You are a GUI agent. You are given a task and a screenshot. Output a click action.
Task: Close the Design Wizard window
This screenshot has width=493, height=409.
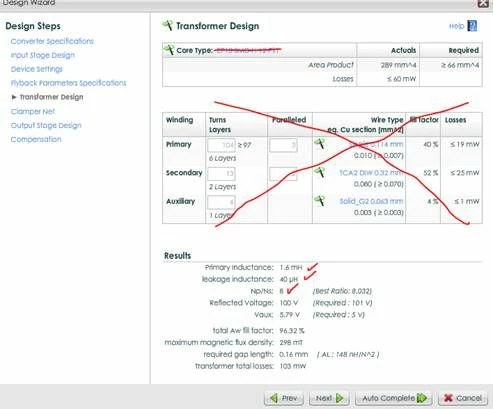click(483, 3)
